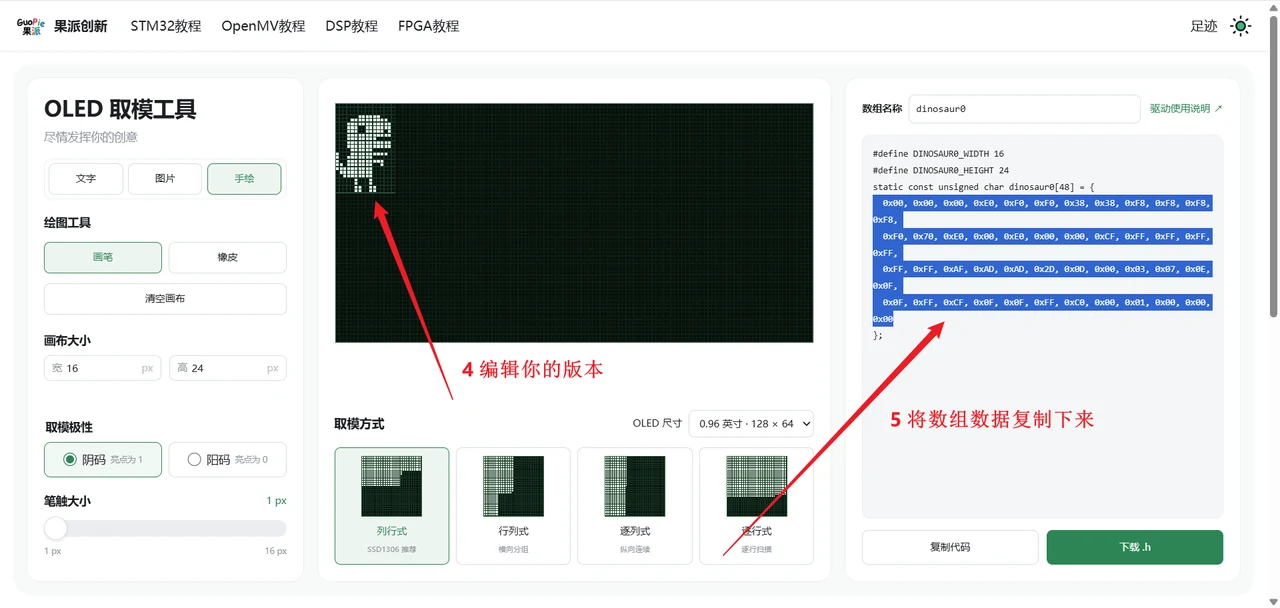This screenshot has height=608, width=1280.
Task: Open the OLED 尺寸 dropdown
Action: tap(751, 423)
